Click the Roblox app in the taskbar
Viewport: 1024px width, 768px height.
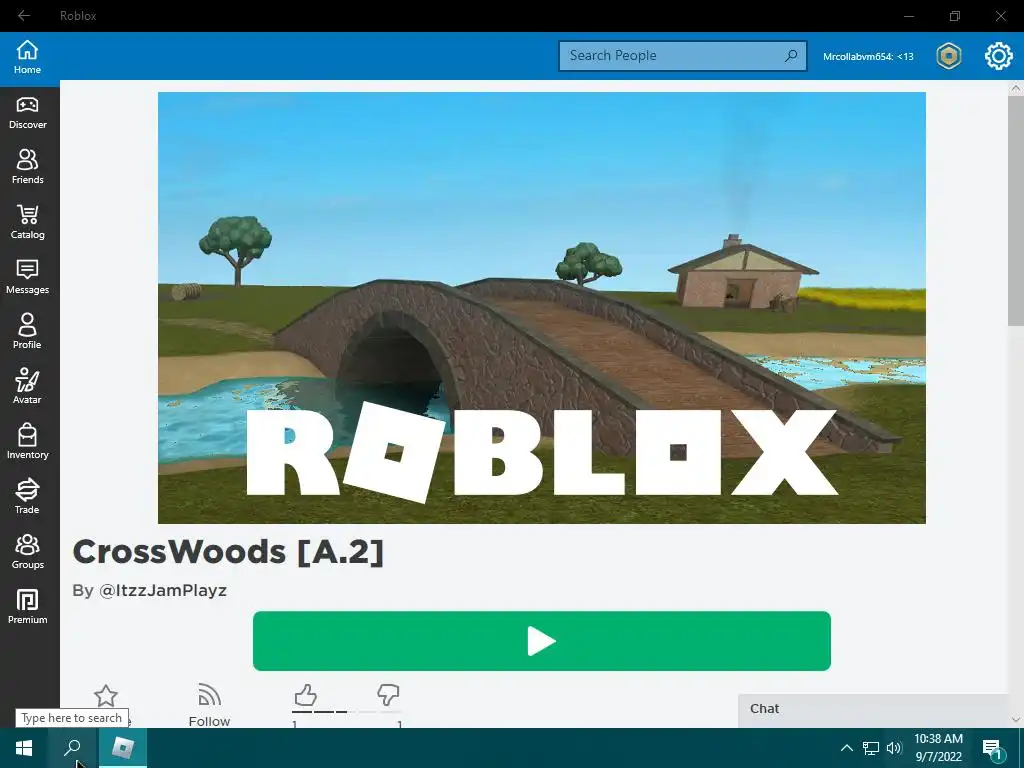click(123, 748)
